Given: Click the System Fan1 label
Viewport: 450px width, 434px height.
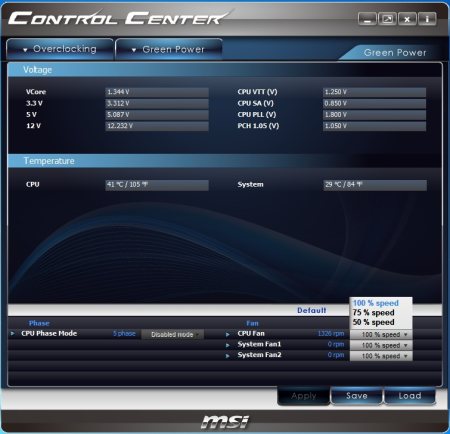Looking at the screenshot, I should coord(259,344).
